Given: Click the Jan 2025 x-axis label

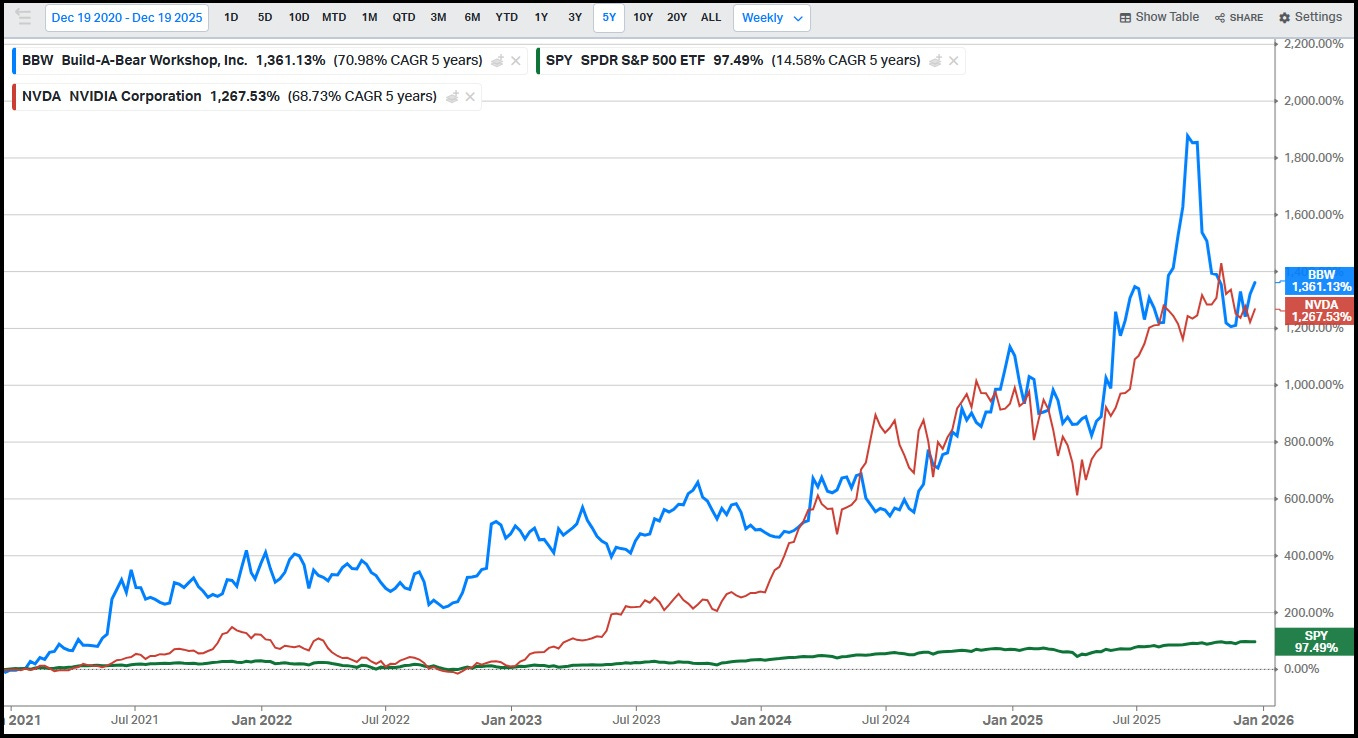Looking at the screenshot, I should point(1013,719).
